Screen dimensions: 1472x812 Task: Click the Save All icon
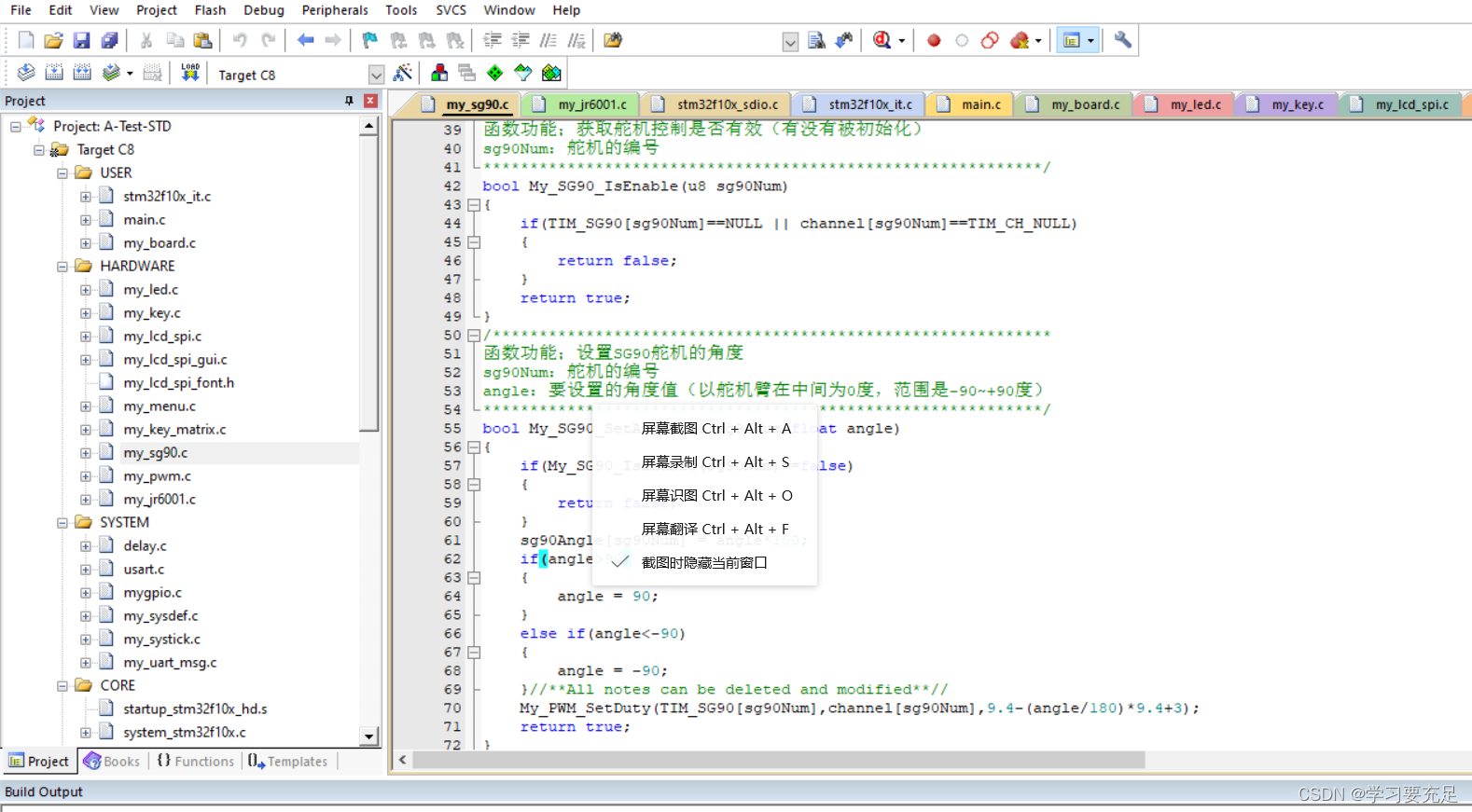[110, 40]
